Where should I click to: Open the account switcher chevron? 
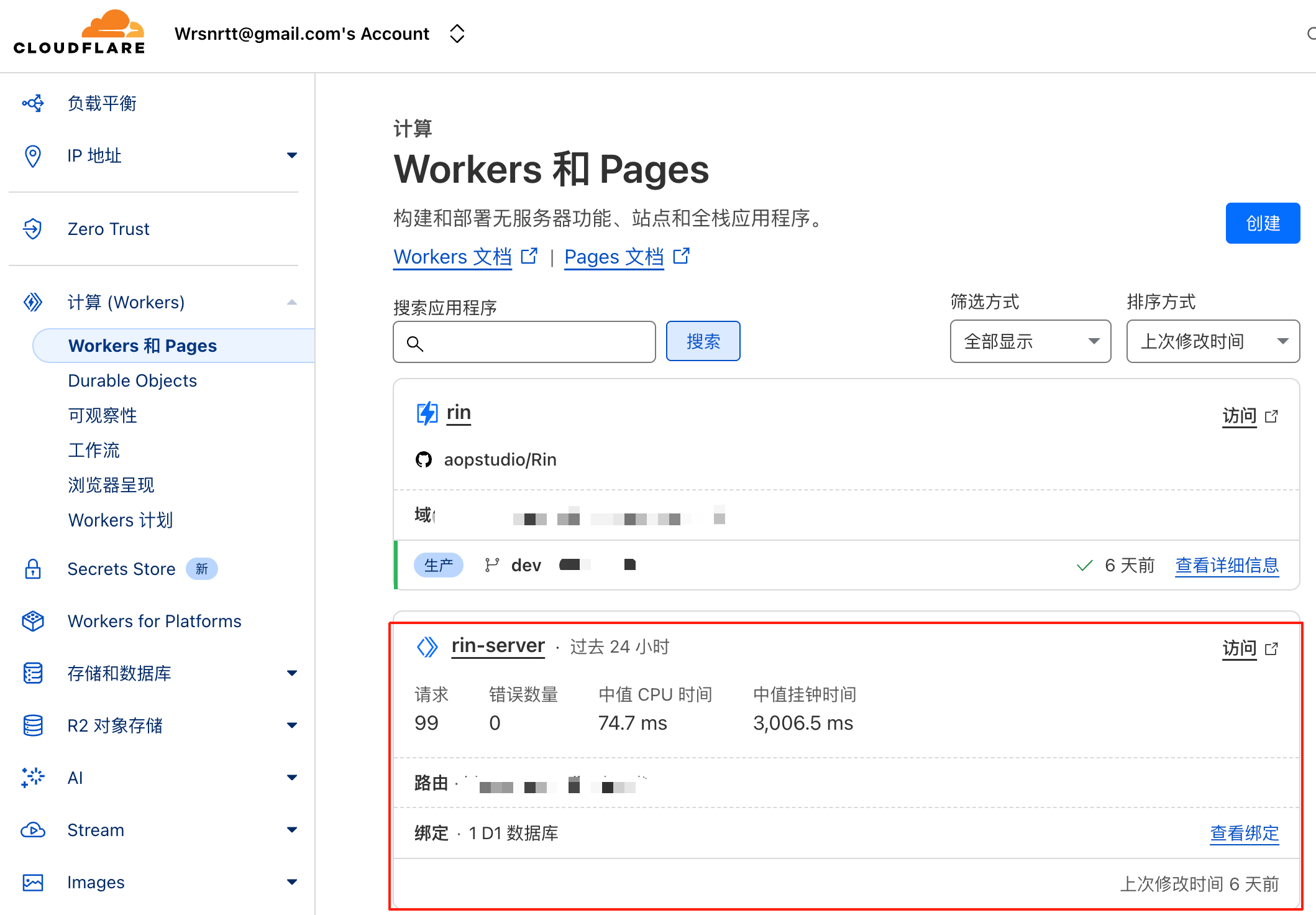457,34
